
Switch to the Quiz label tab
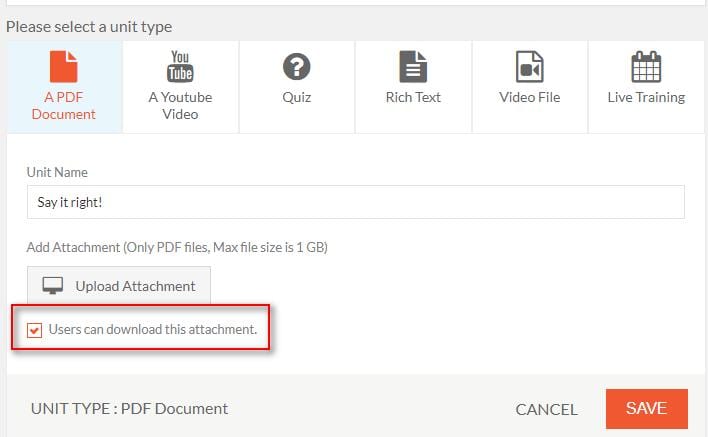coord(297,97)
